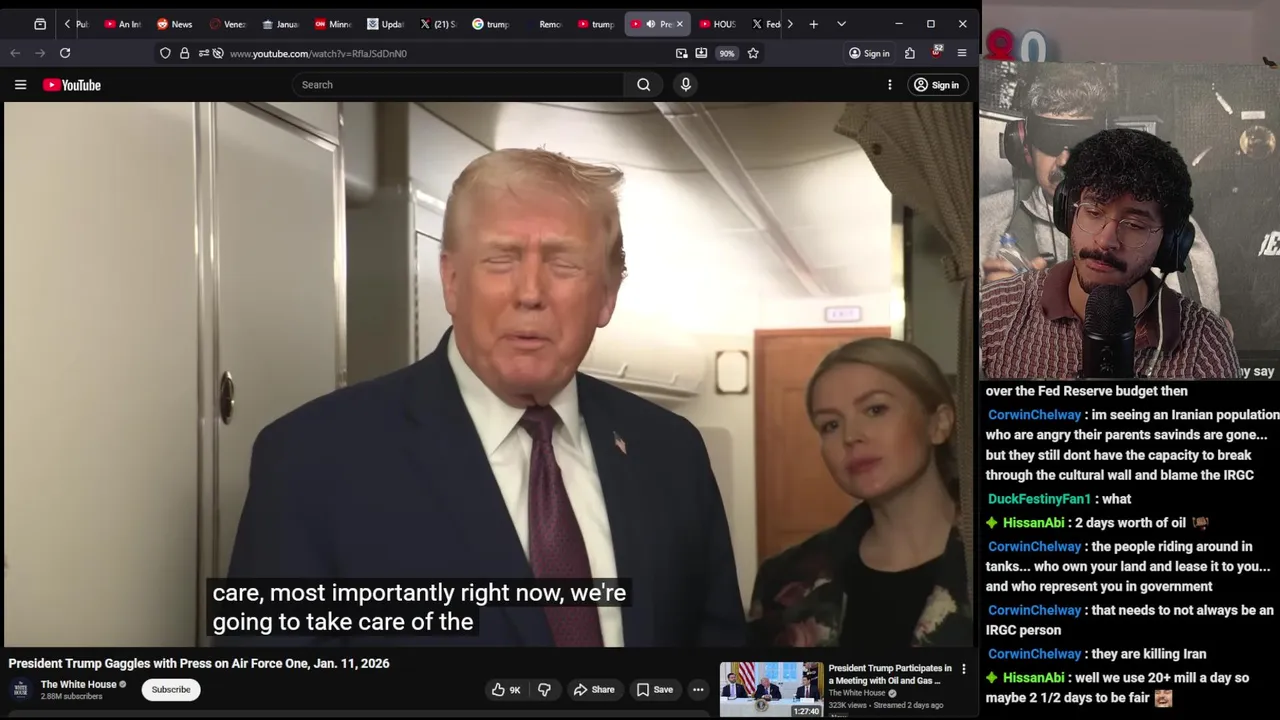Dislike the video with thumbs down
The height and width of the screenshot is (720, 1280).
pos(544,689)
